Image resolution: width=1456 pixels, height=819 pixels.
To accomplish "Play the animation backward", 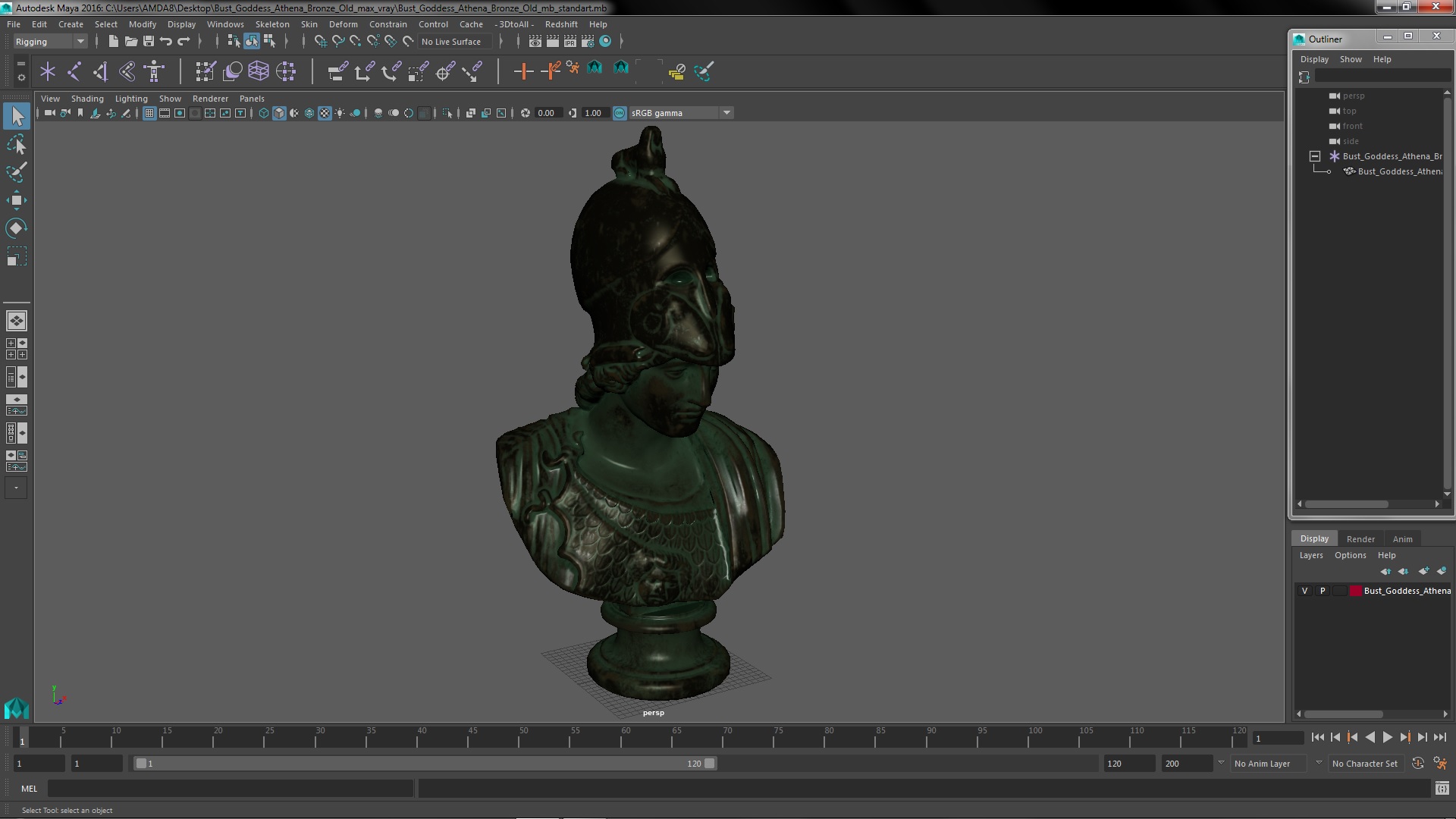I will coord(1370,737).
